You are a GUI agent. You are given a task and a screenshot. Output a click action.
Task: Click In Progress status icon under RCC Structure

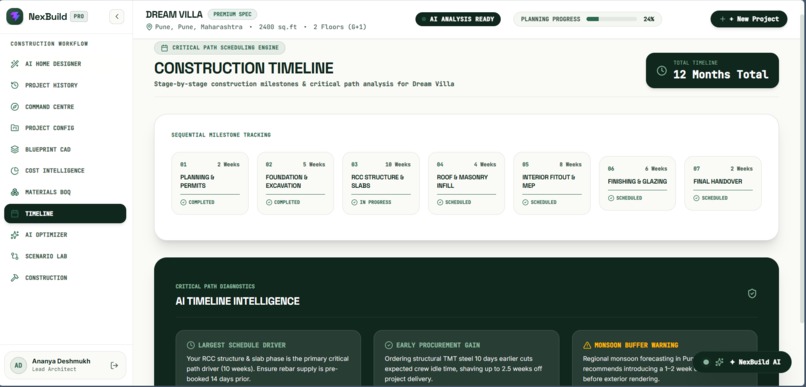pos(355,202)
